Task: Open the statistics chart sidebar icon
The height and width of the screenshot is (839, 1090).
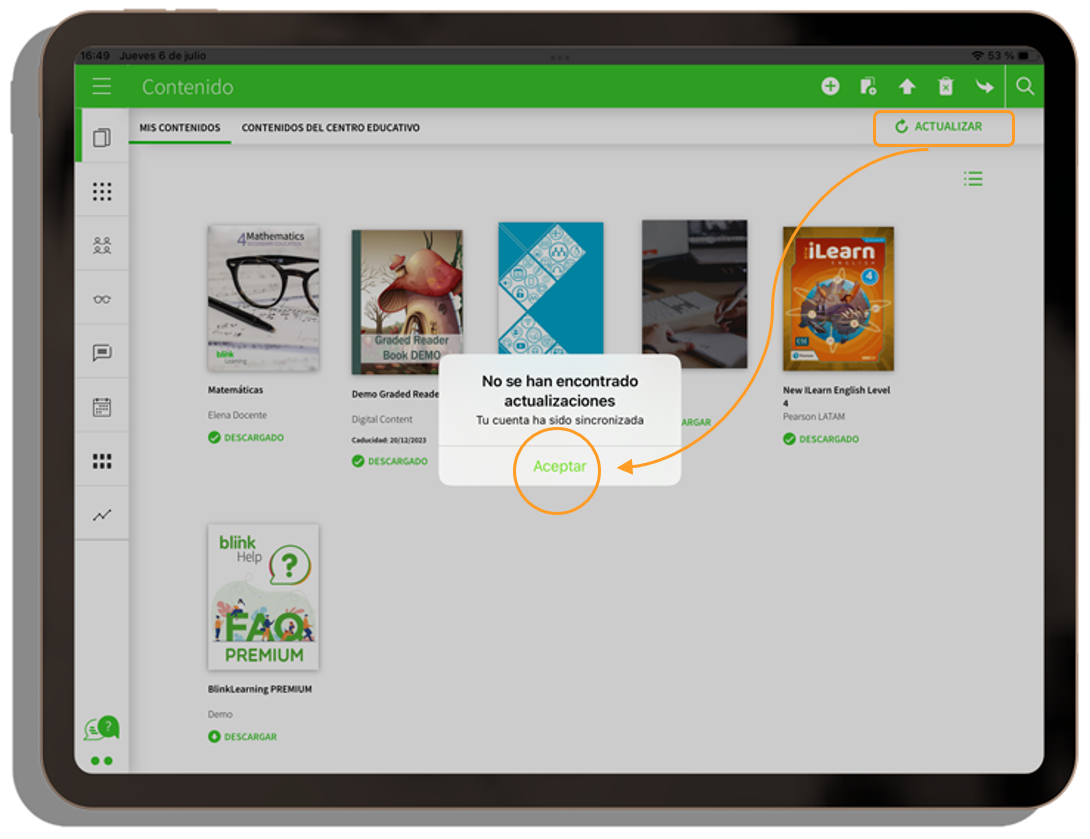Action: 102,515
